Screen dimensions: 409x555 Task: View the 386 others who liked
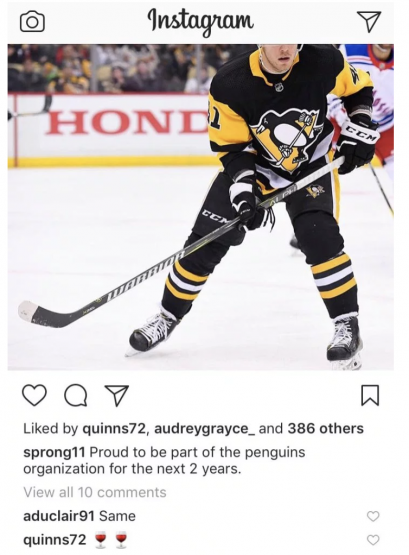(x=326, y=429)
